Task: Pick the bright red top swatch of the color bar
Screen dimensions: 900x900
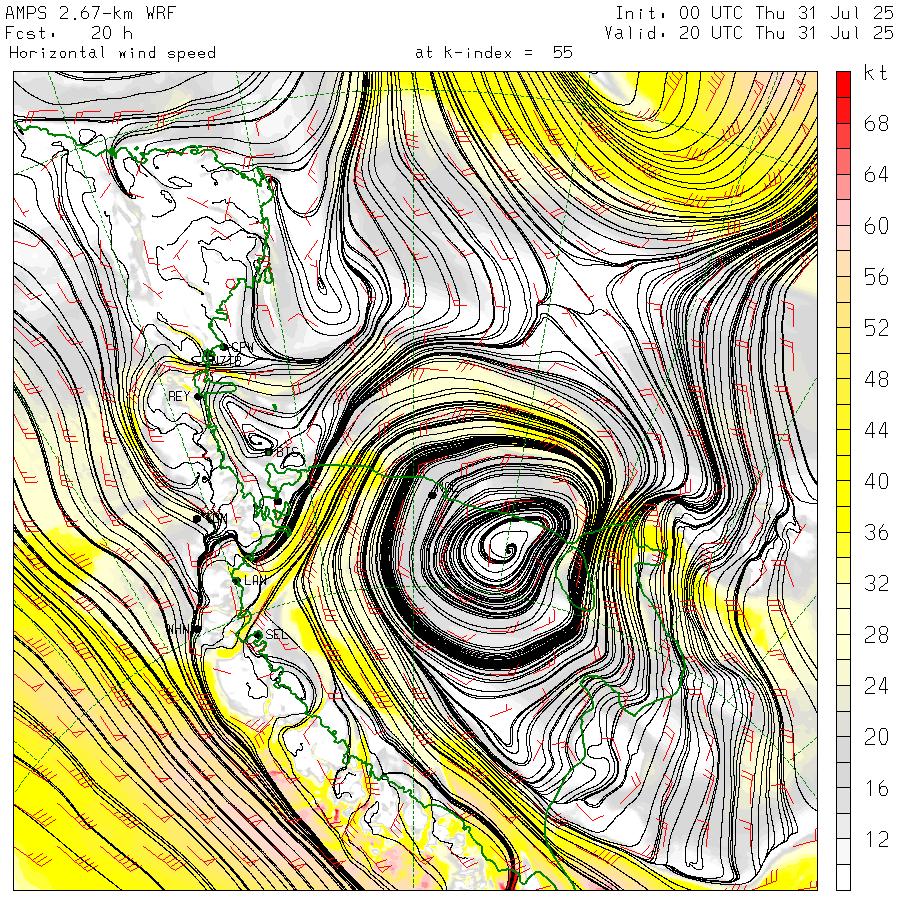Action: coord(843,84)
